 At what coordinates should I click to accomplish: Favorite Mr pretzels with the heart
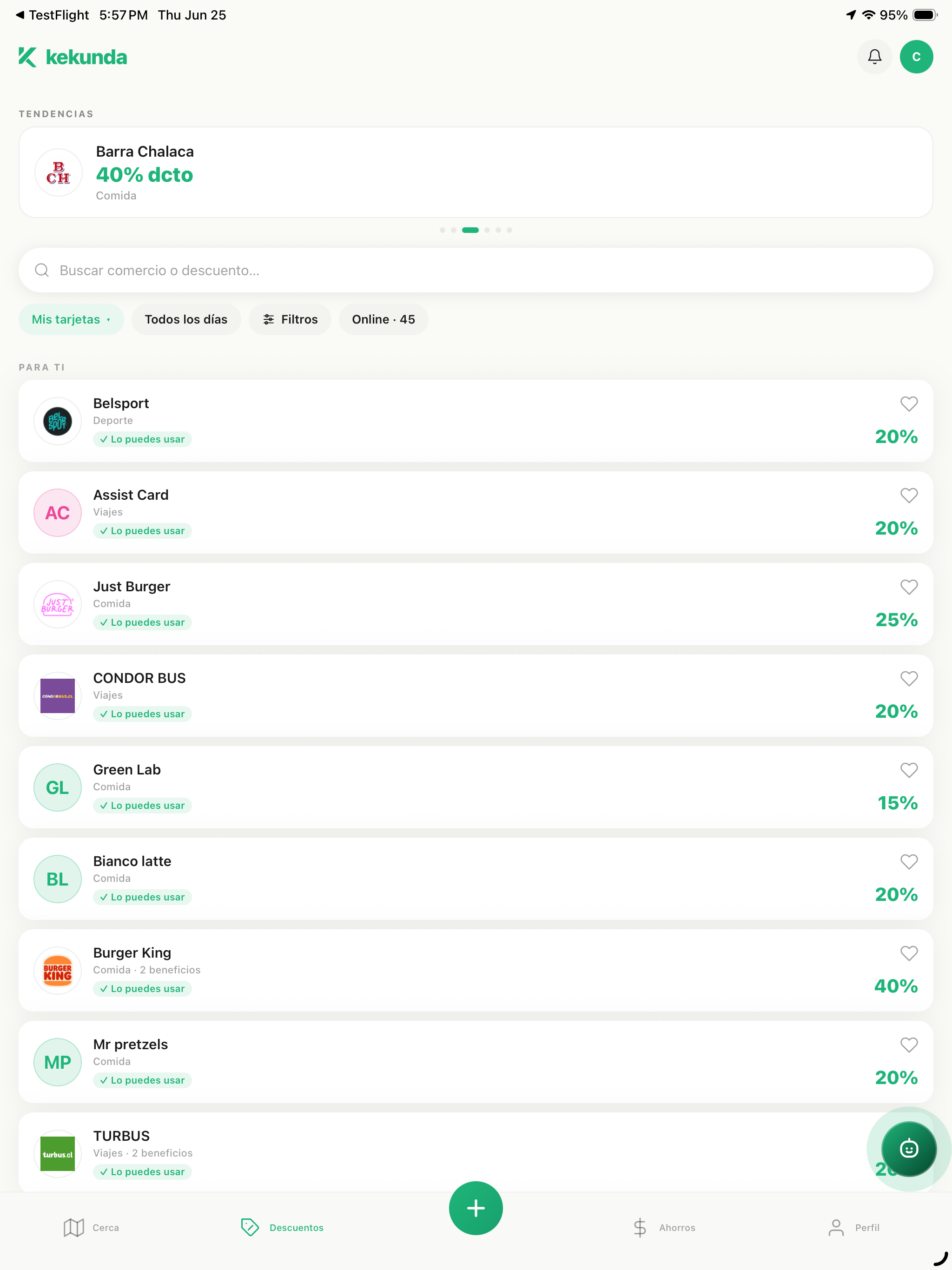click(908, 1045)
